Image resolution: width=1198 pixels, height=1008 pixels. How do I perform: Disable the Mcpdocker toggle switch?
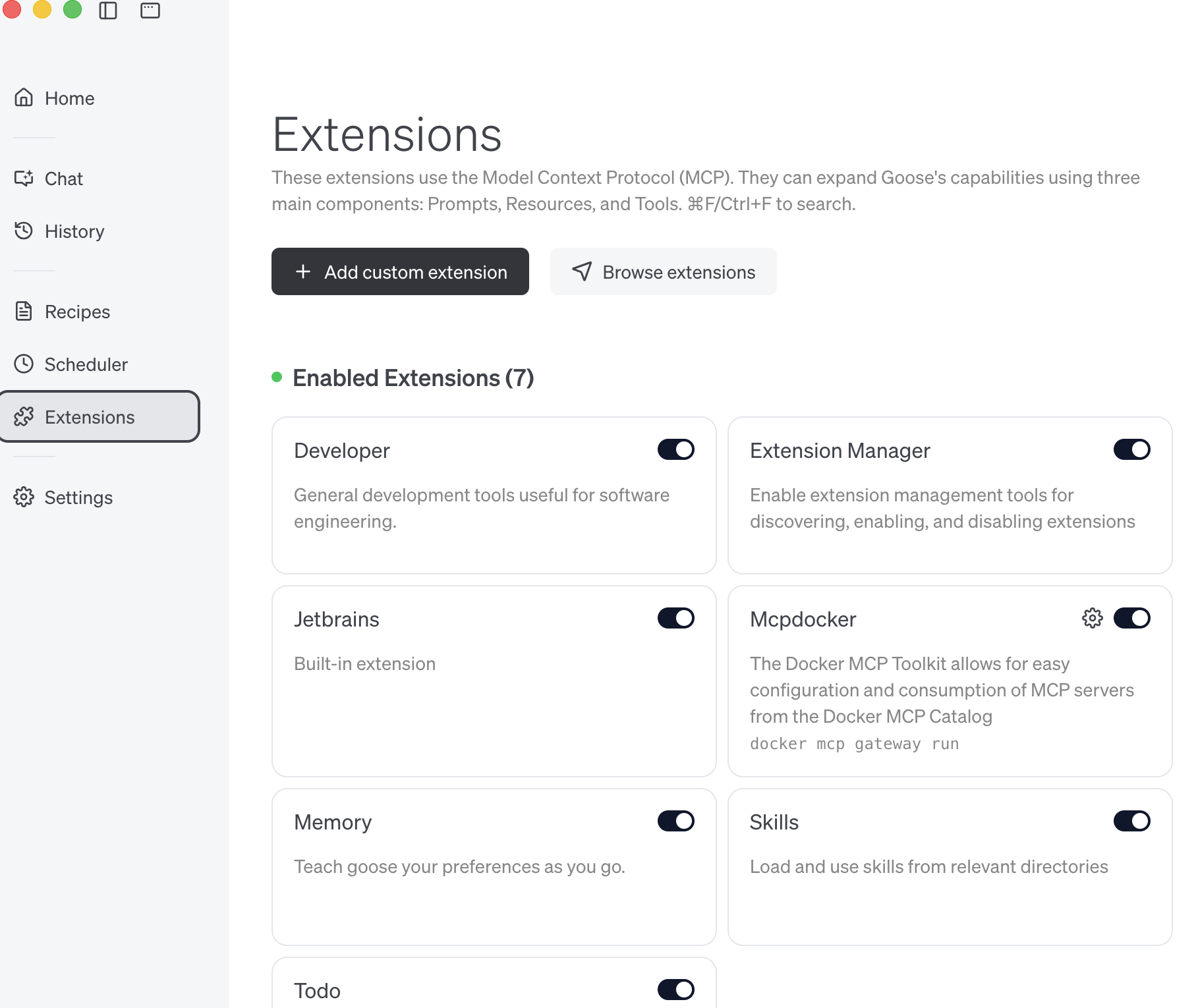pos(1131,618)
